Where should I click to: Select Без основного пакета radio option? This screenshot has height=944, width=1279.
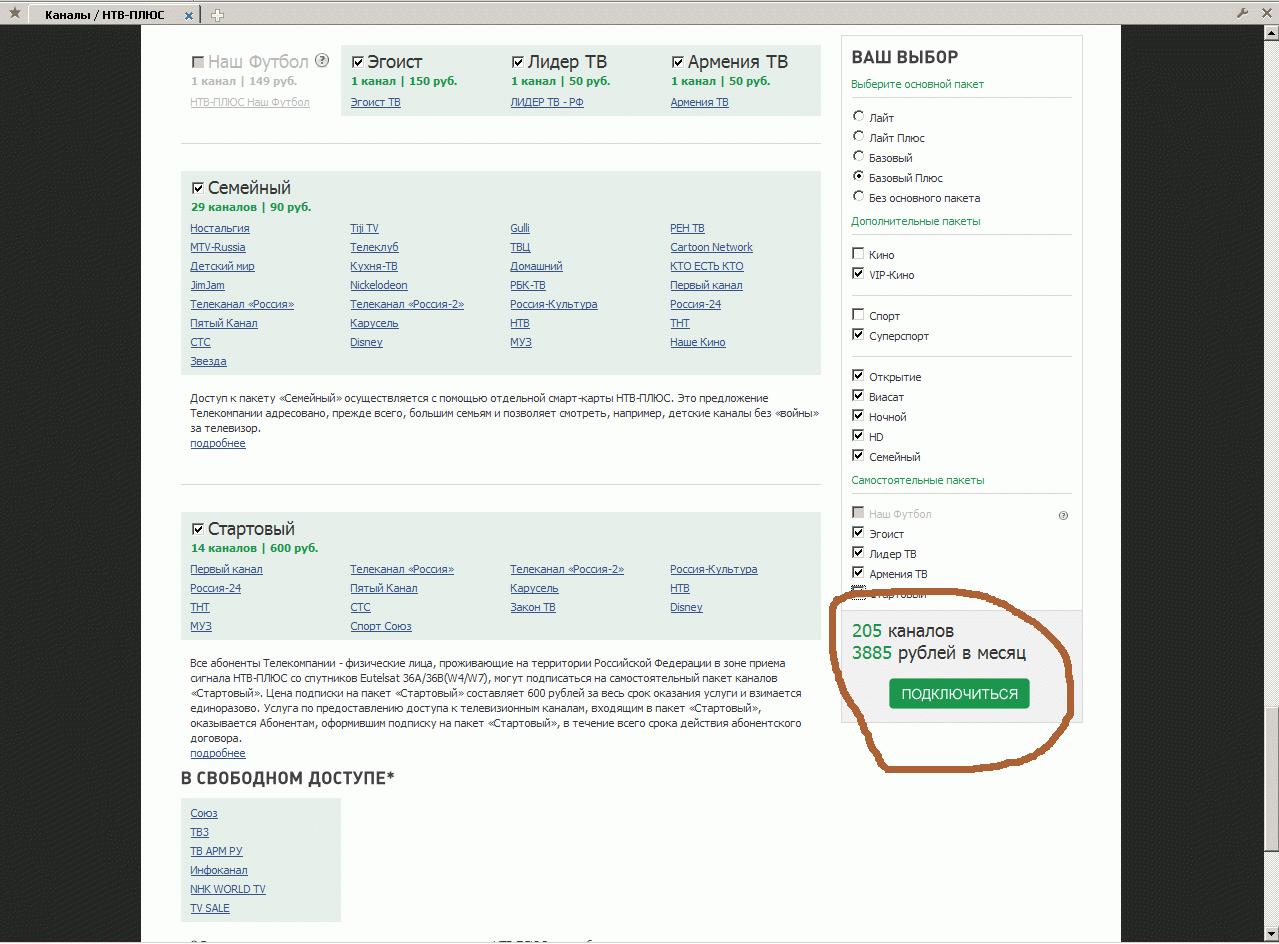click(858, 196)
